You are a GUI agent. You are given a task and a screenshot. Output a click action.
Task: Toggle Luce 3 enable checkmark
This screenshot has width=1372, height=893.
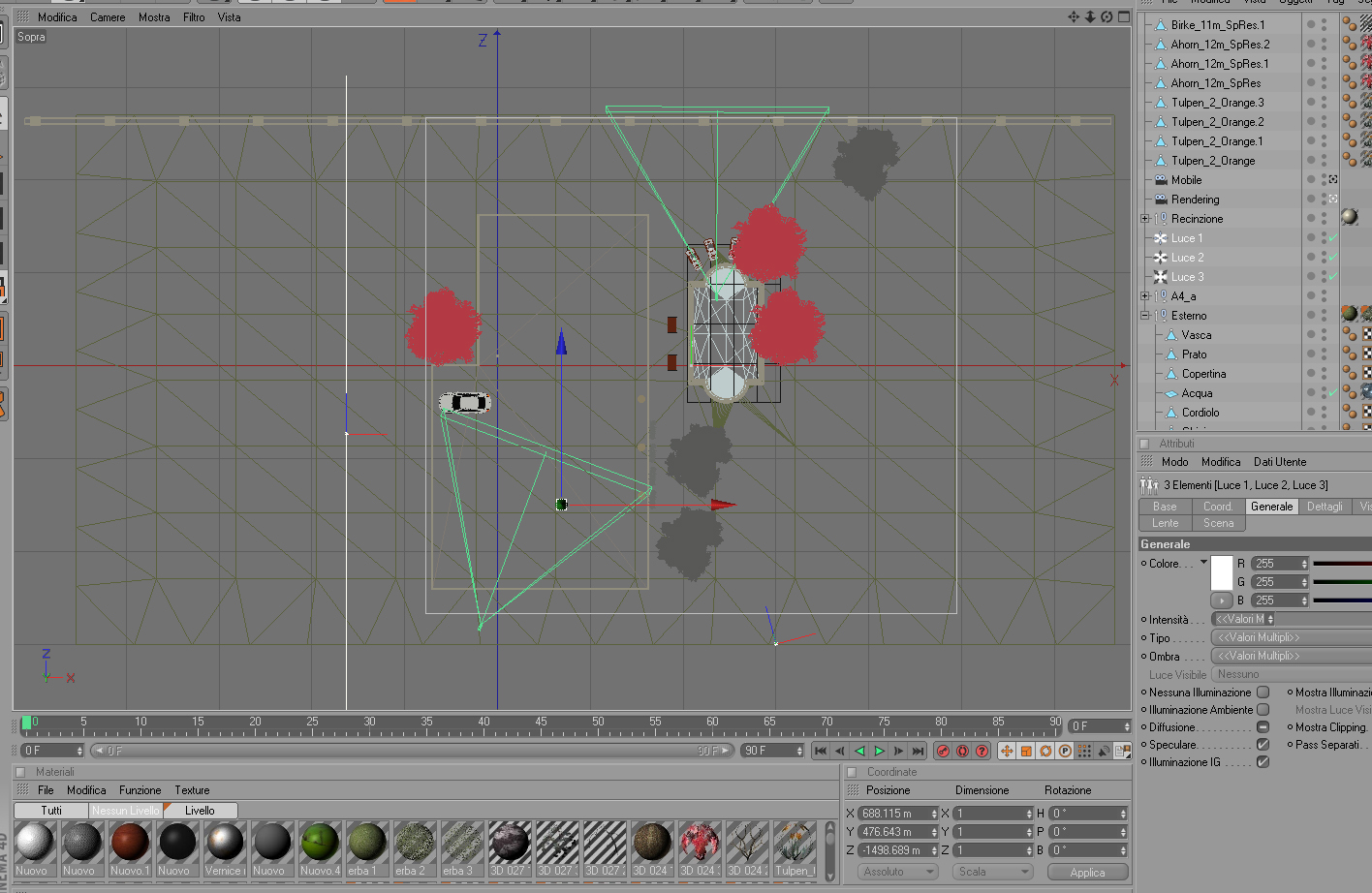point(1332,277)
